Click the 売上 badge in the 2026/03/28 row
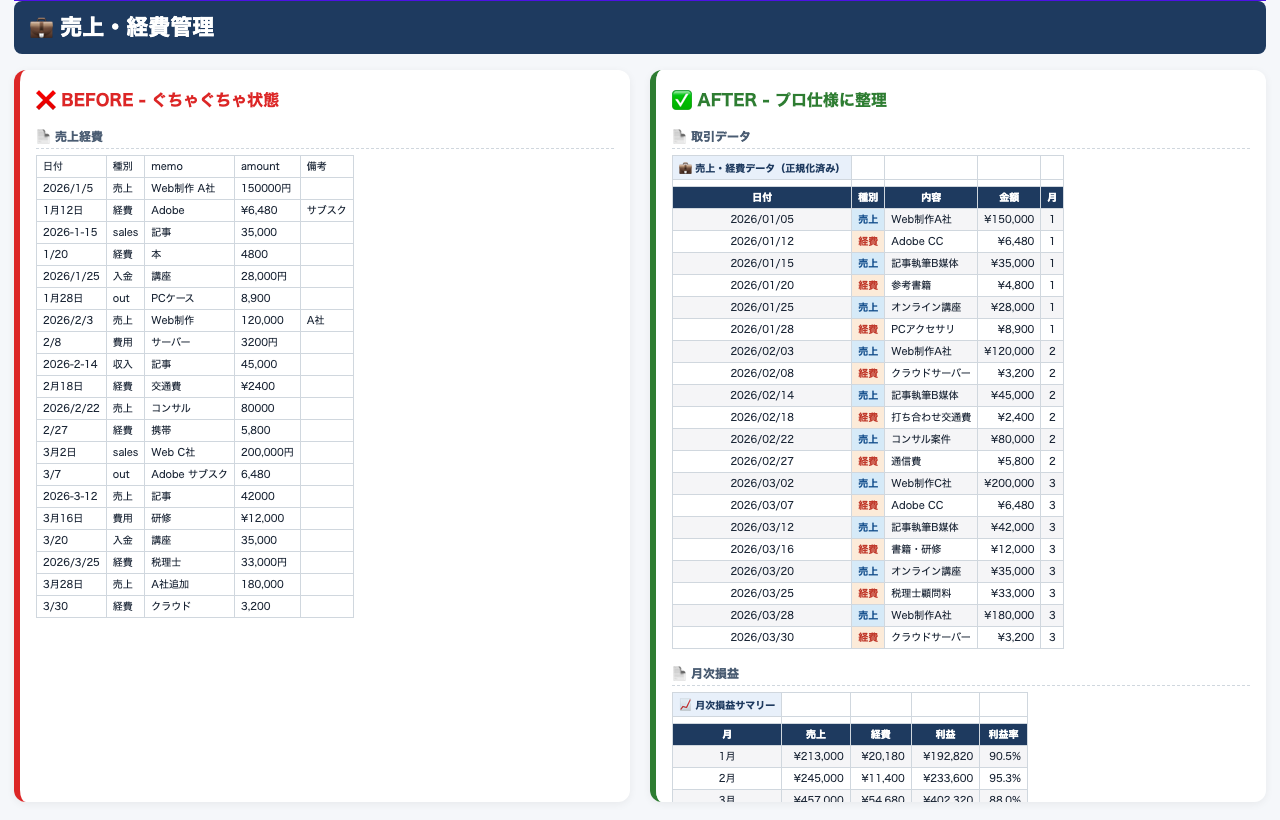The width and height of the screenshot is (1280, 820). pyautogui.click(x=868, y=616)
